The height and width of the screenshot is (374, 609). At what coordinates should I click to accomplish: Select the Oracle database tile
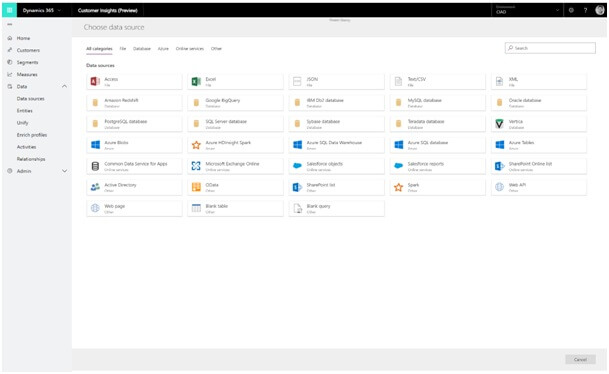coord(539,103)
